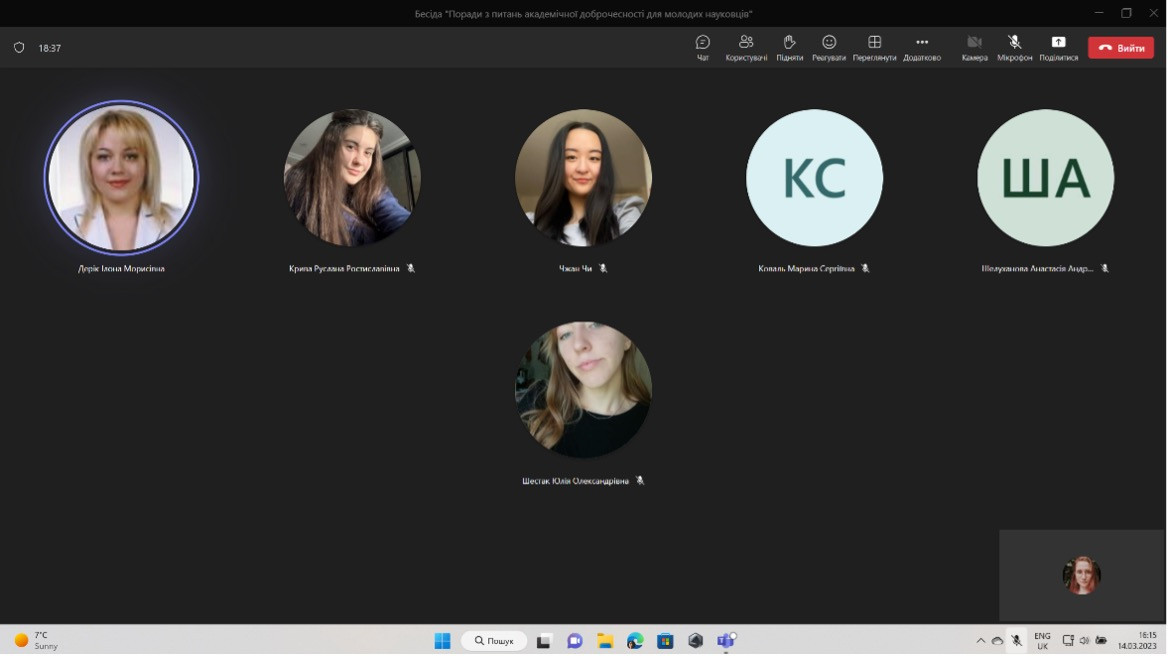
Task: Click name label Деркі Ілона Морисівна
Action: [x=121, y=269]
